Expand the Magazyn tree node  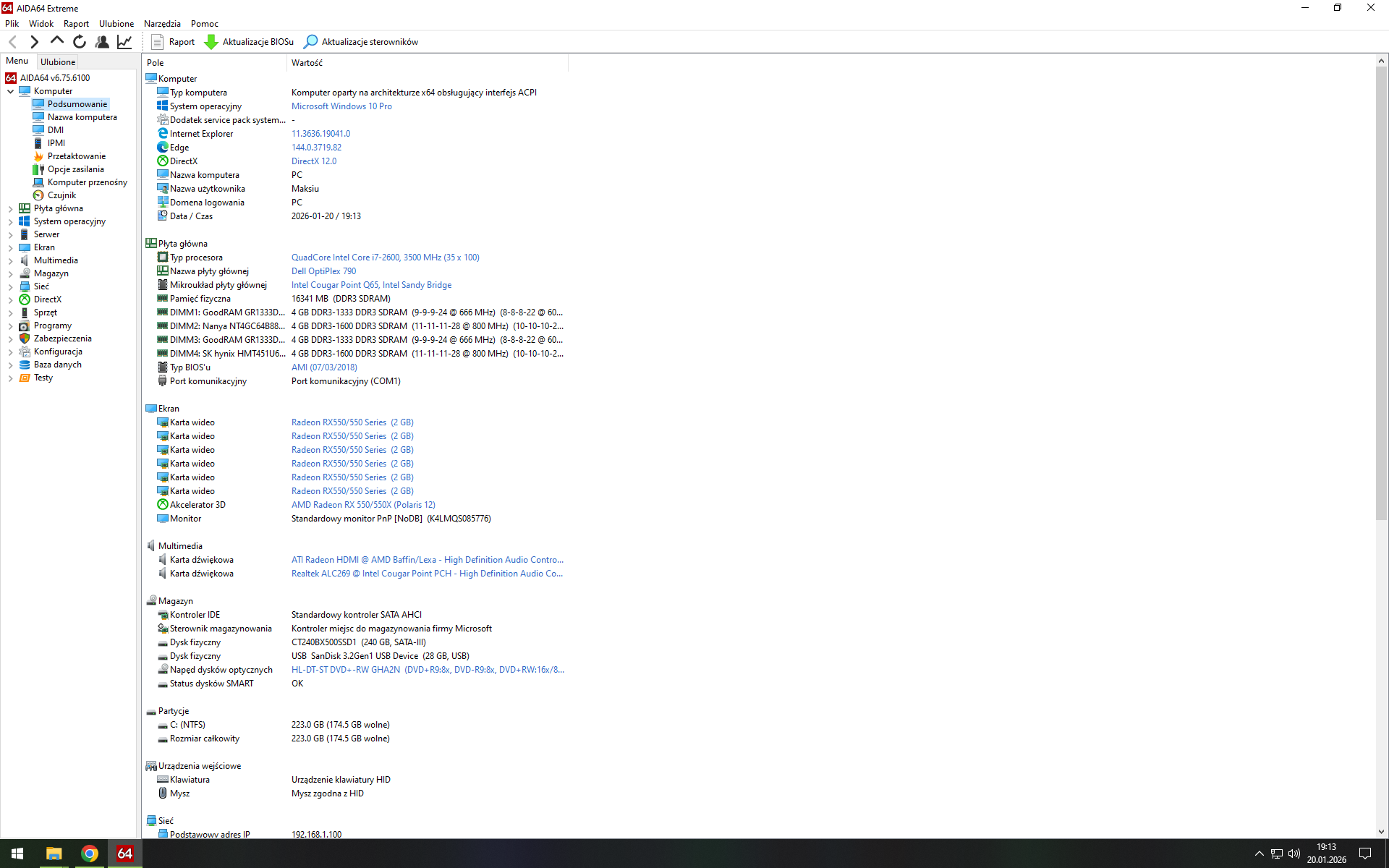[11, 273]
